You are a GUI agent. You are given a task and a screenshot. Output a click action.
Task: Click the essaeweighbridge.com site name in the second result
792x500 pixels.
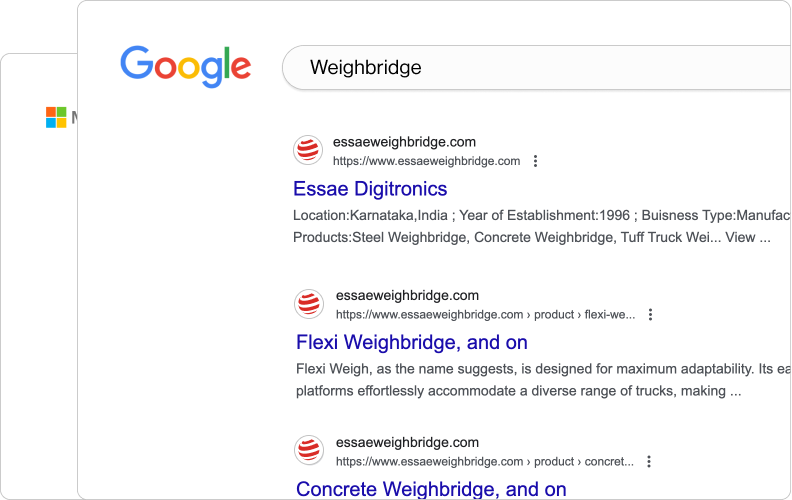pyautogui.click(x=407, y=295)
